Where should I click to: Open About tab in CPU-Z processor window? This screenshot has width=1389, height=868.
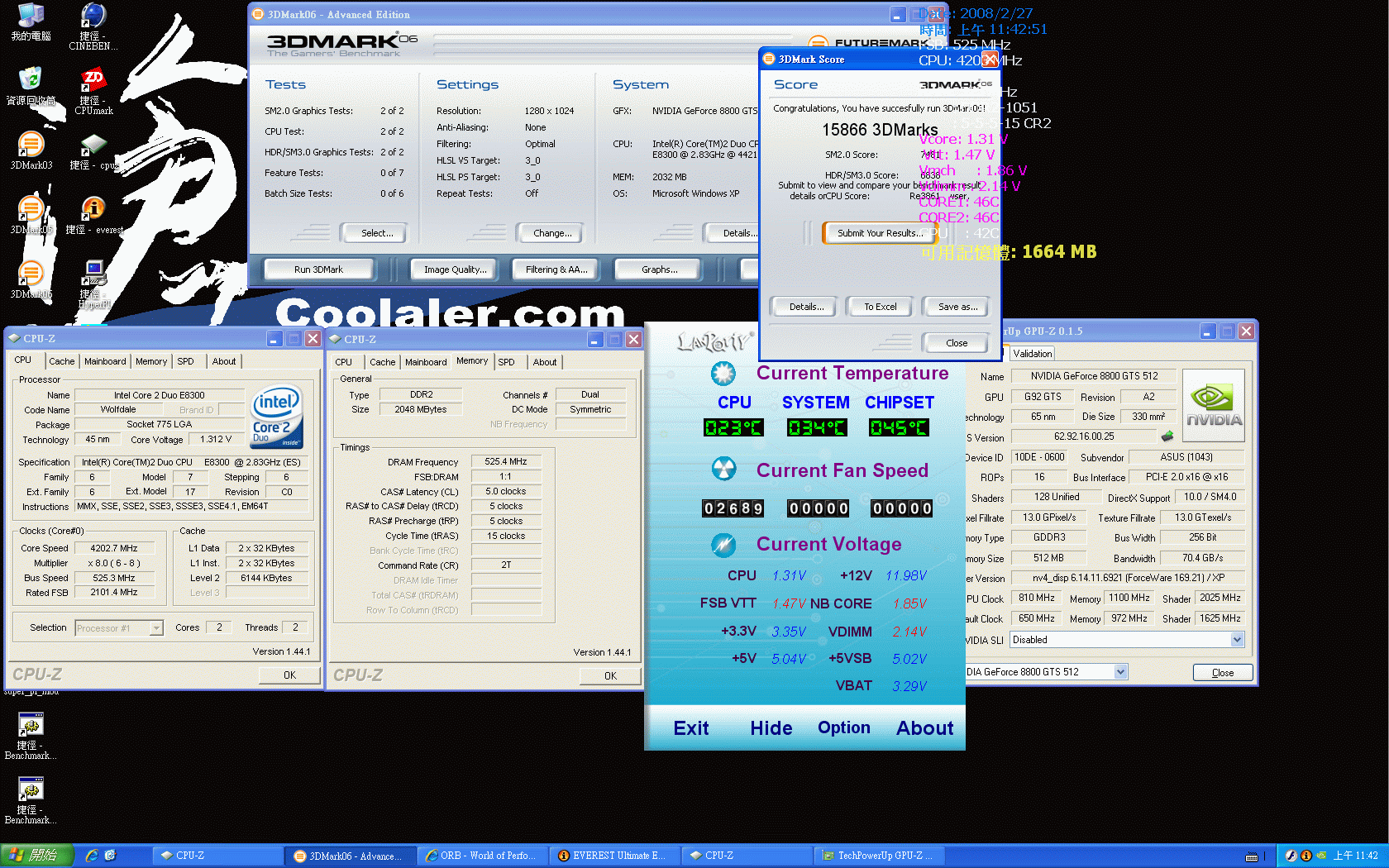224,361
